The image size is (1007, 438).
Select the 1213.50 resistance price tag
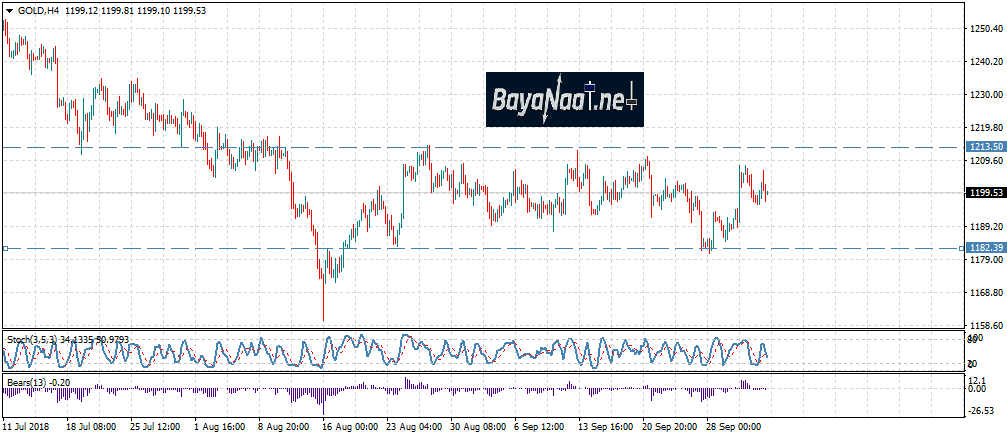click(983, 147)
